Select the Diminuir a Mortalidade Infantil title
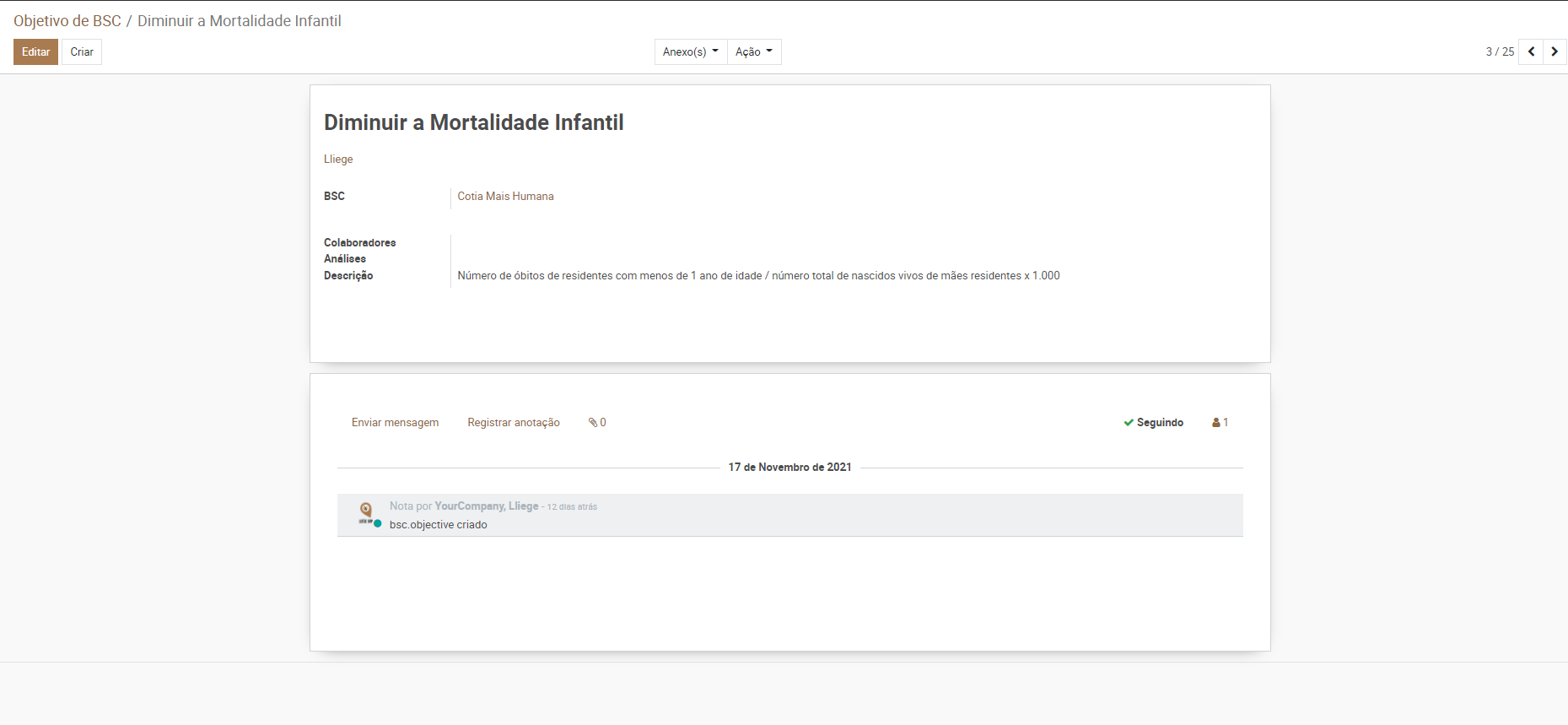 473,123
